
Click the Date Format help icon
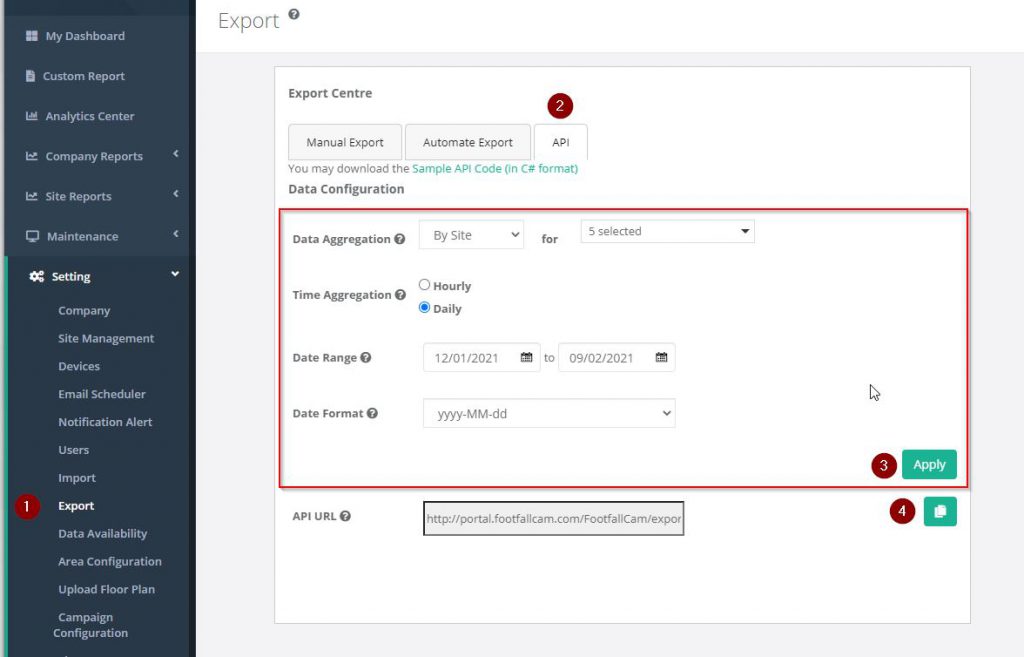pyautogui.click(x=372, y=413)
